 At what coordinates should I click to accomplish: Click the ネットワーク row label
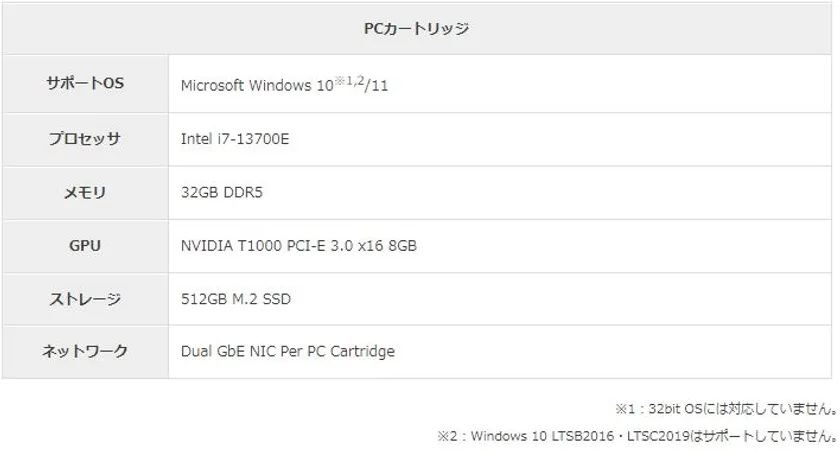point(85,351)
